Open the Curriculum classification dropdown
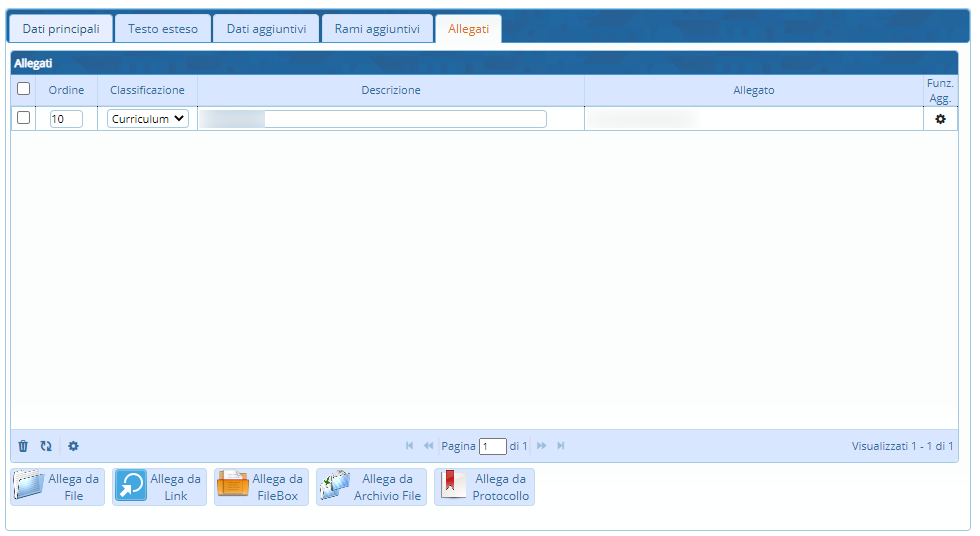Image resolution: width=980 pixels, height=536 pixels. click(x=148, y=118)
